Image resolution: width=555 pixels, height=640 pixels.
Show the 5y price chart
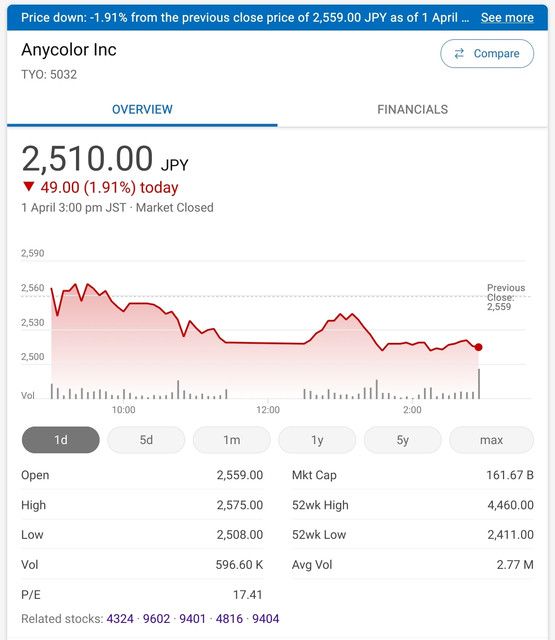click(402, 440)
